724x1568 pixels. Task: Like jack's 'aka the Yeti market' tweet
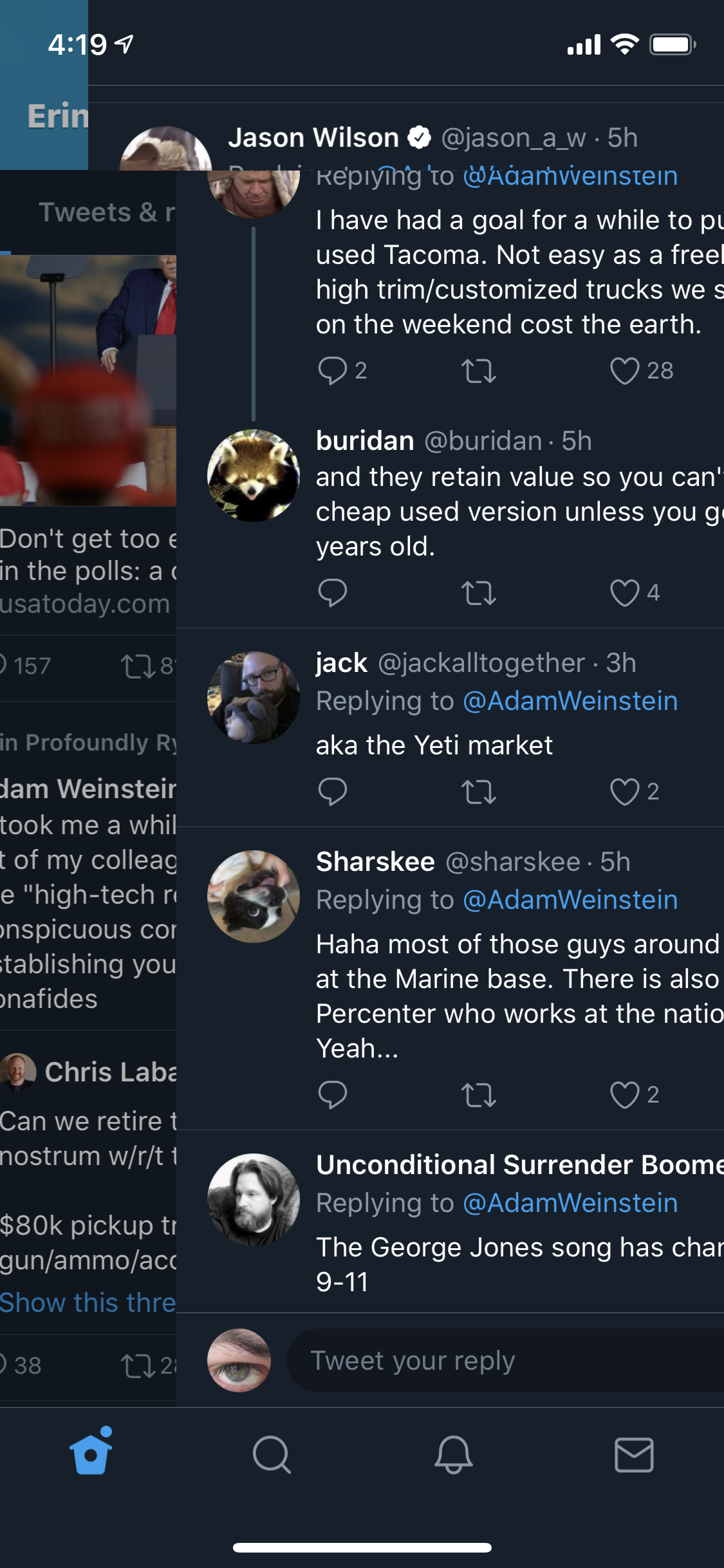point(625,792)
